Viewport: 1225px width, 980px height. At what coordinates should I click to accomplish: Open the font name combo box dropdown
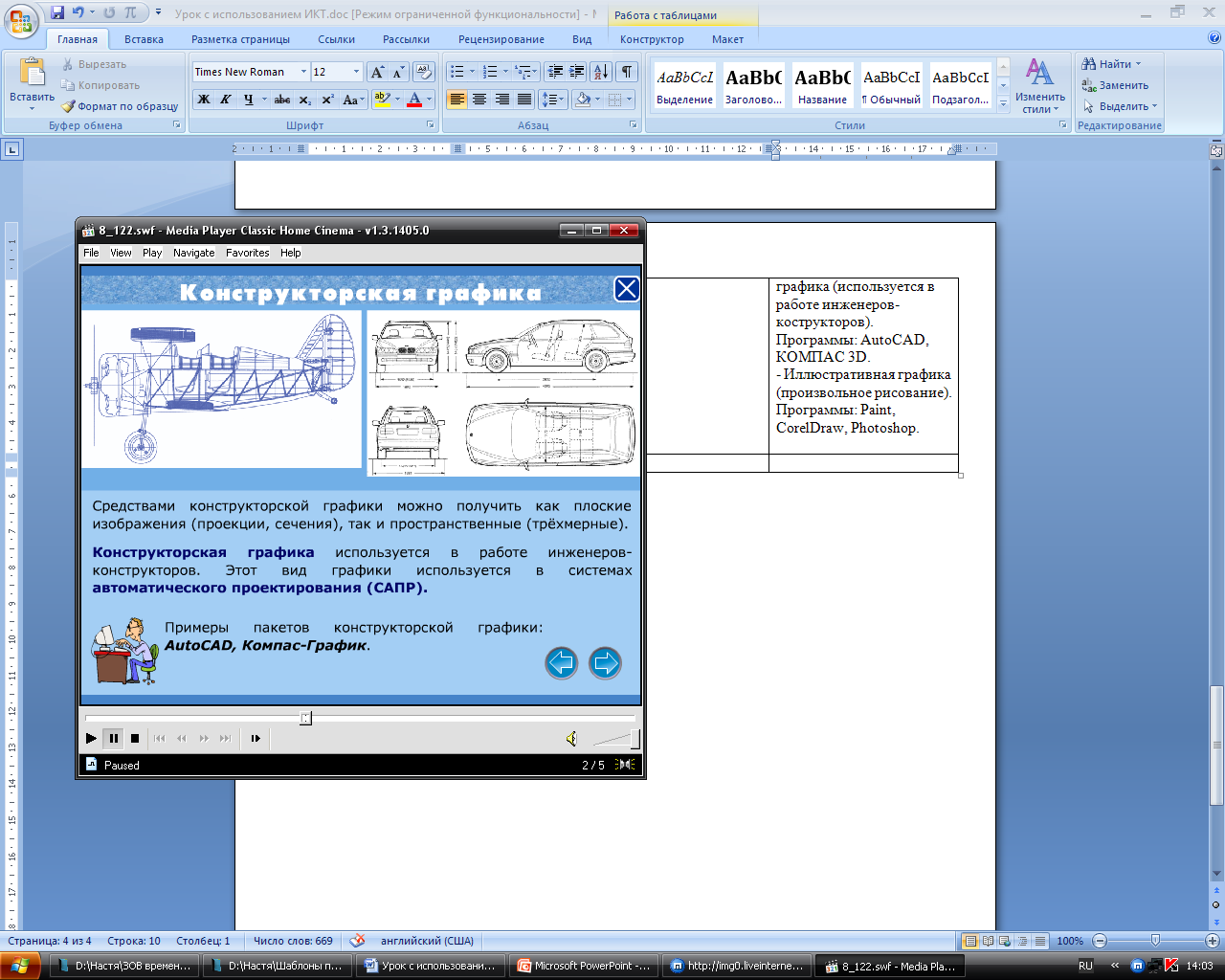click(x=303, y=72)
